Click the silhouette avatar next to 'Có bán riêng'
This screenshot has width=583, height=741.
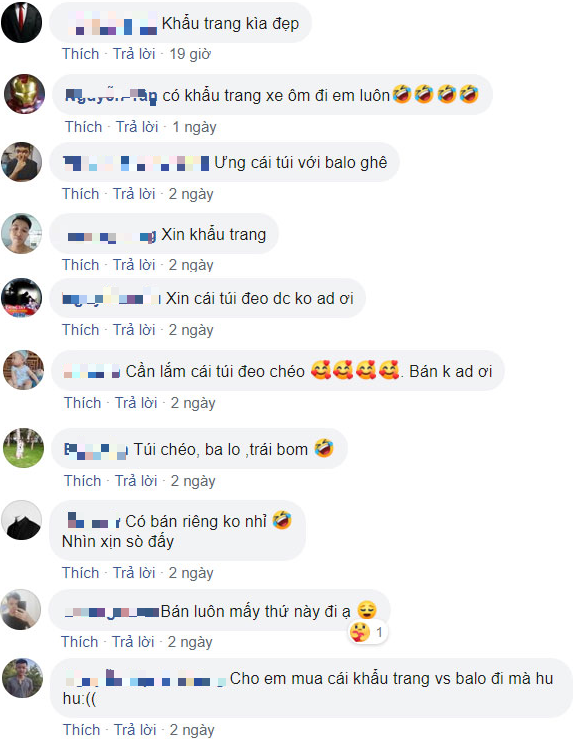tap(22, 520)
